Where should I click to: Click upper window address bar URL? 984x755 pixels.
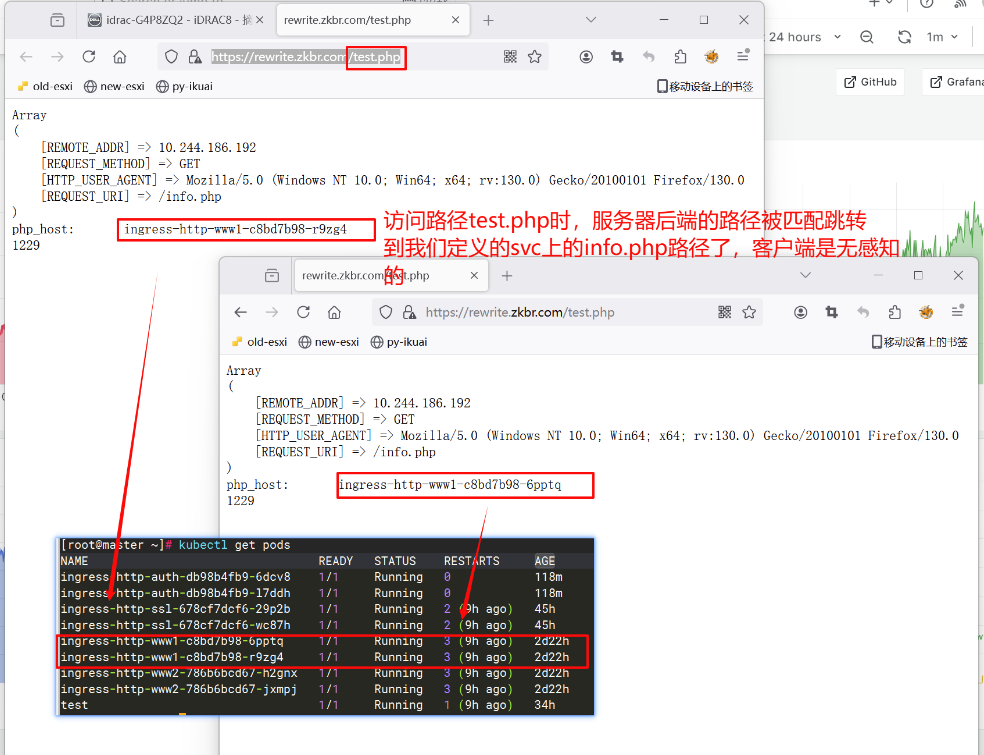click(306, 57)
